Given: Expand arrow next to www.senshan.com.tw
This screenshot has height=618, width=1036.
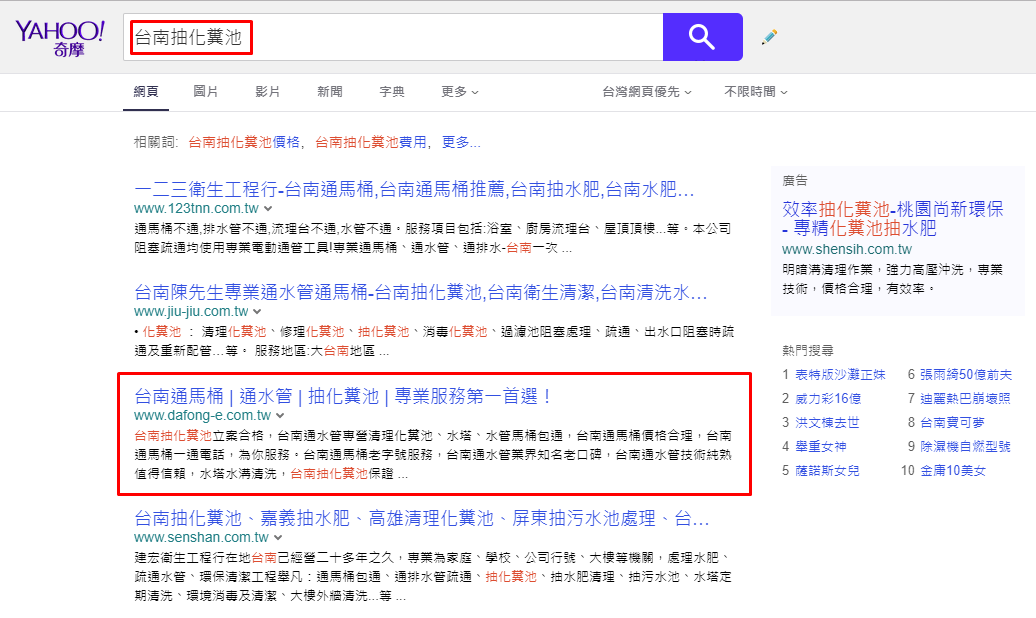Looking at the screenshot, I should pos(278,537).
